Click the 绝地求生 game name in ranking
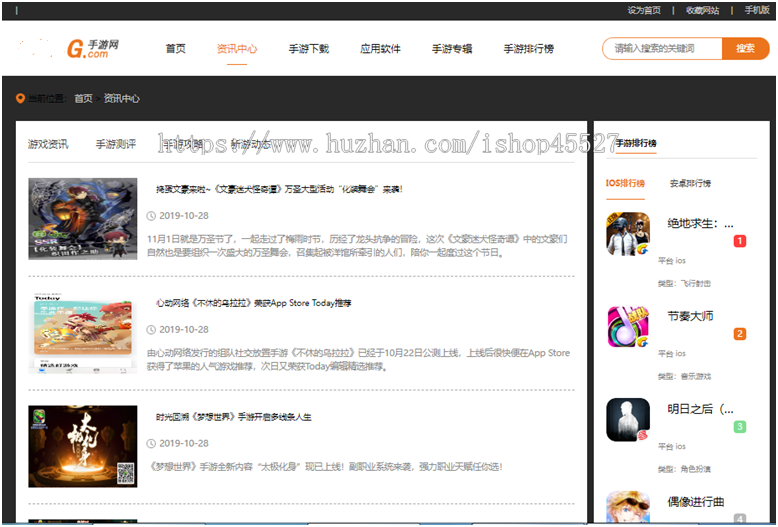This screenshot has width=778, height=527. [x=700, y=223]
